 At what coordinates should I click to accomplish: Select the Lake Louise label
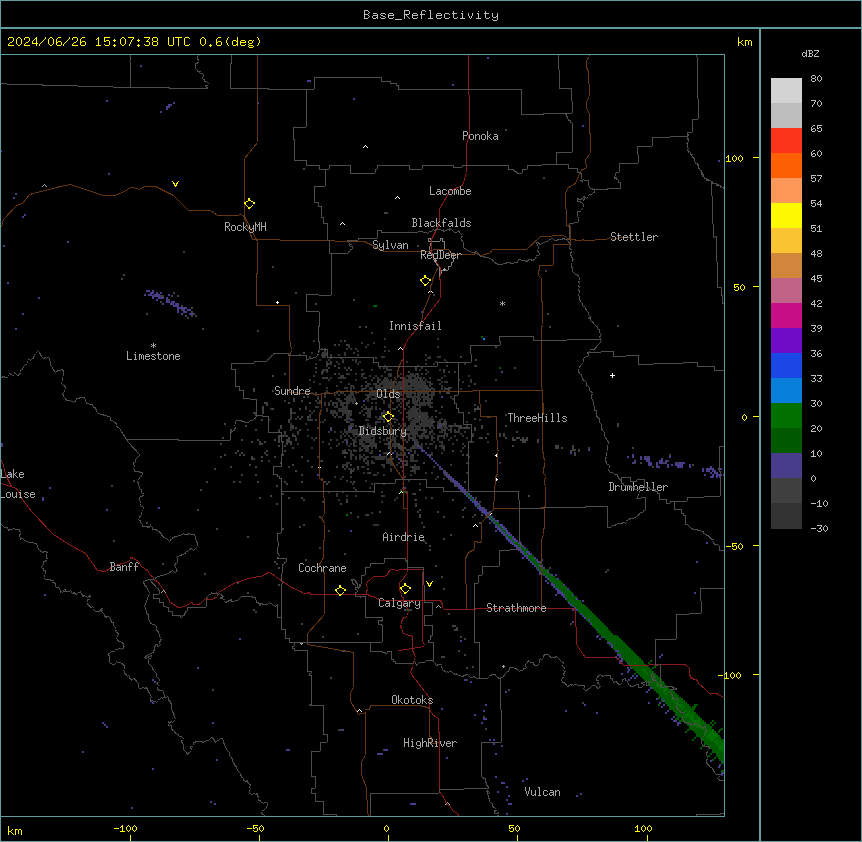click(x=18, y=484)
